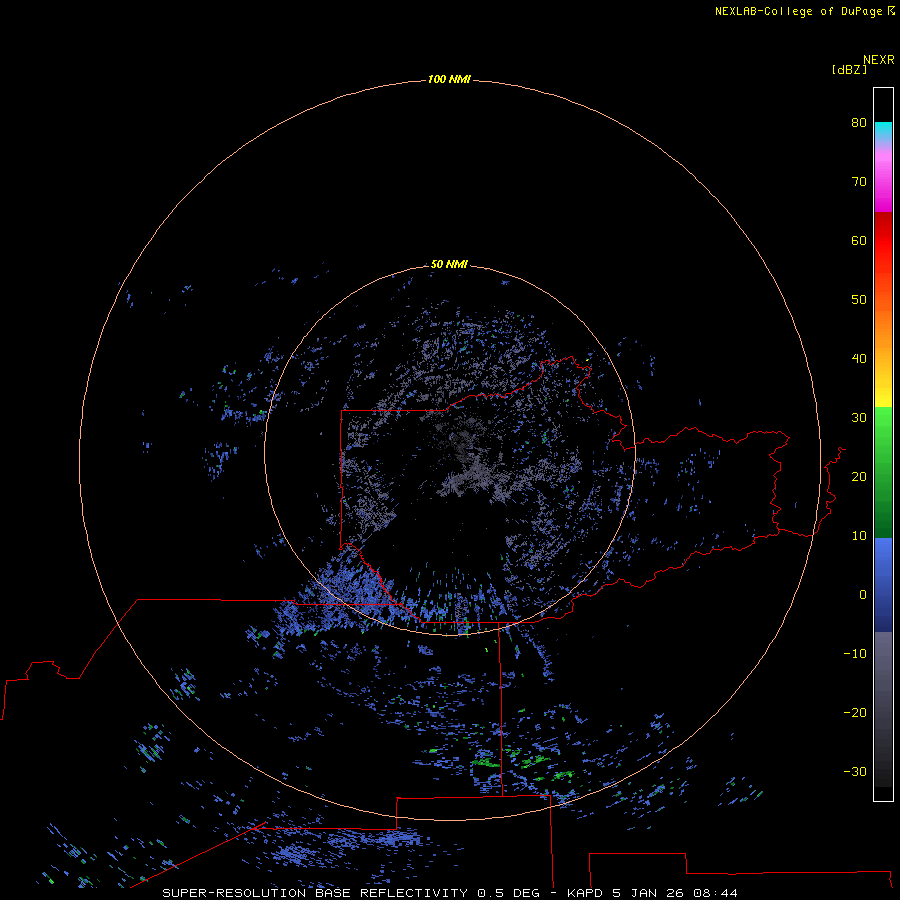Viewport: 900px width, 900px height.
Task: Click the 20 dBZ scale value
Action: [x=859, y=476]
